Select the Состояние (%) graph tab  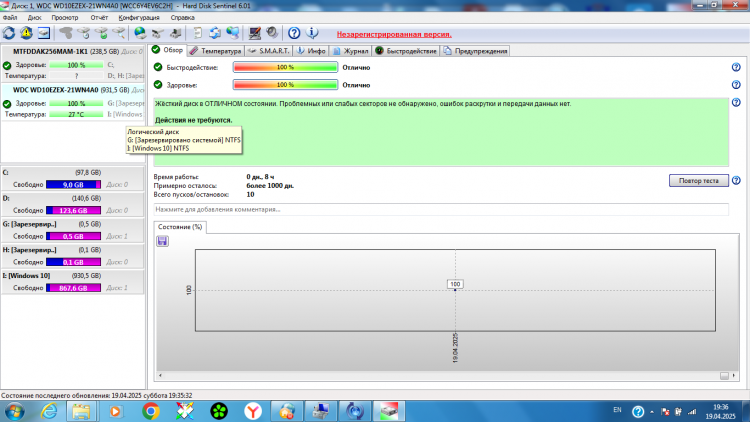pyautogui.click(x=180, y=227)
